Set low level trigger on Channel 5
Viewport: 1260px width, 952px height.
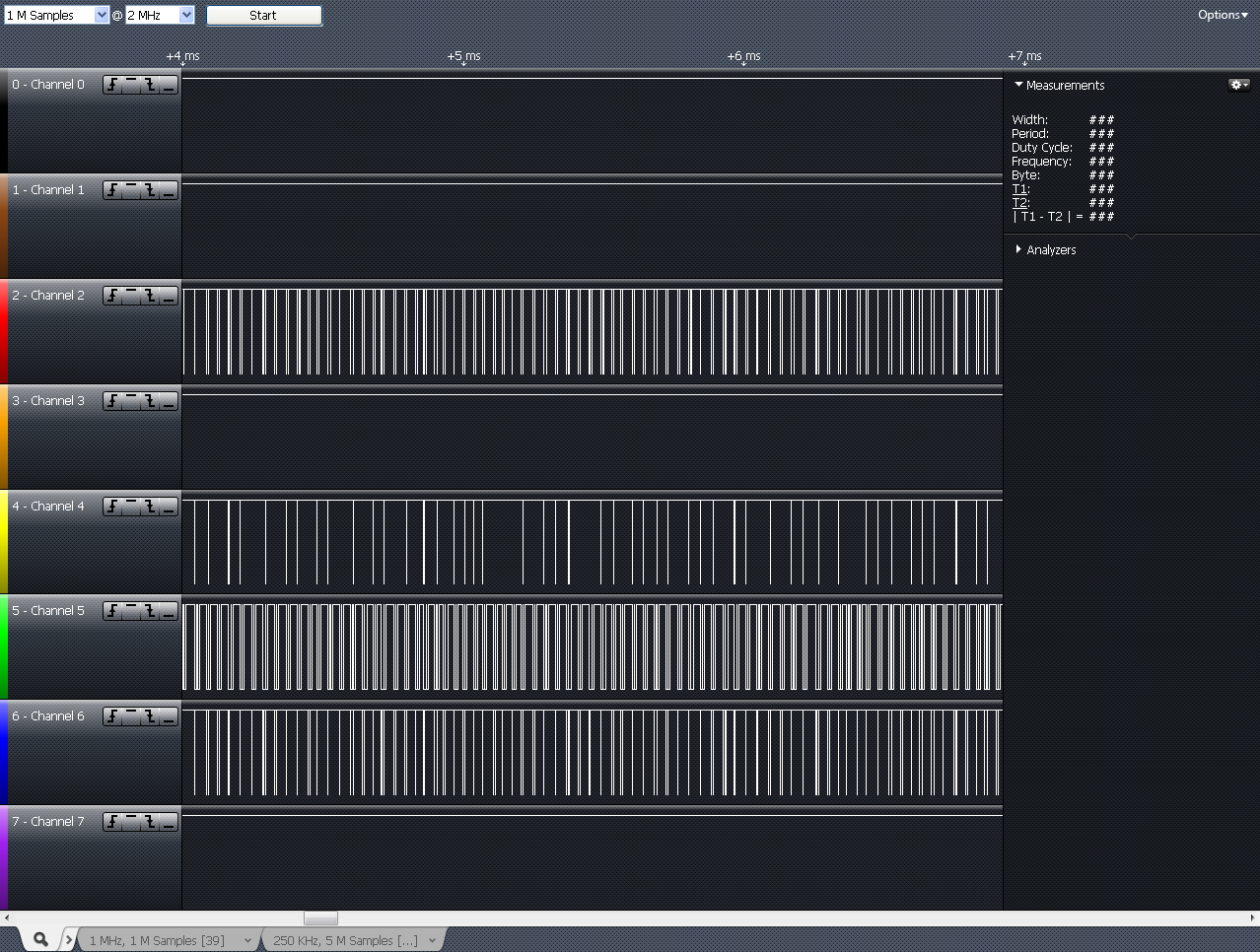point(169,611)
